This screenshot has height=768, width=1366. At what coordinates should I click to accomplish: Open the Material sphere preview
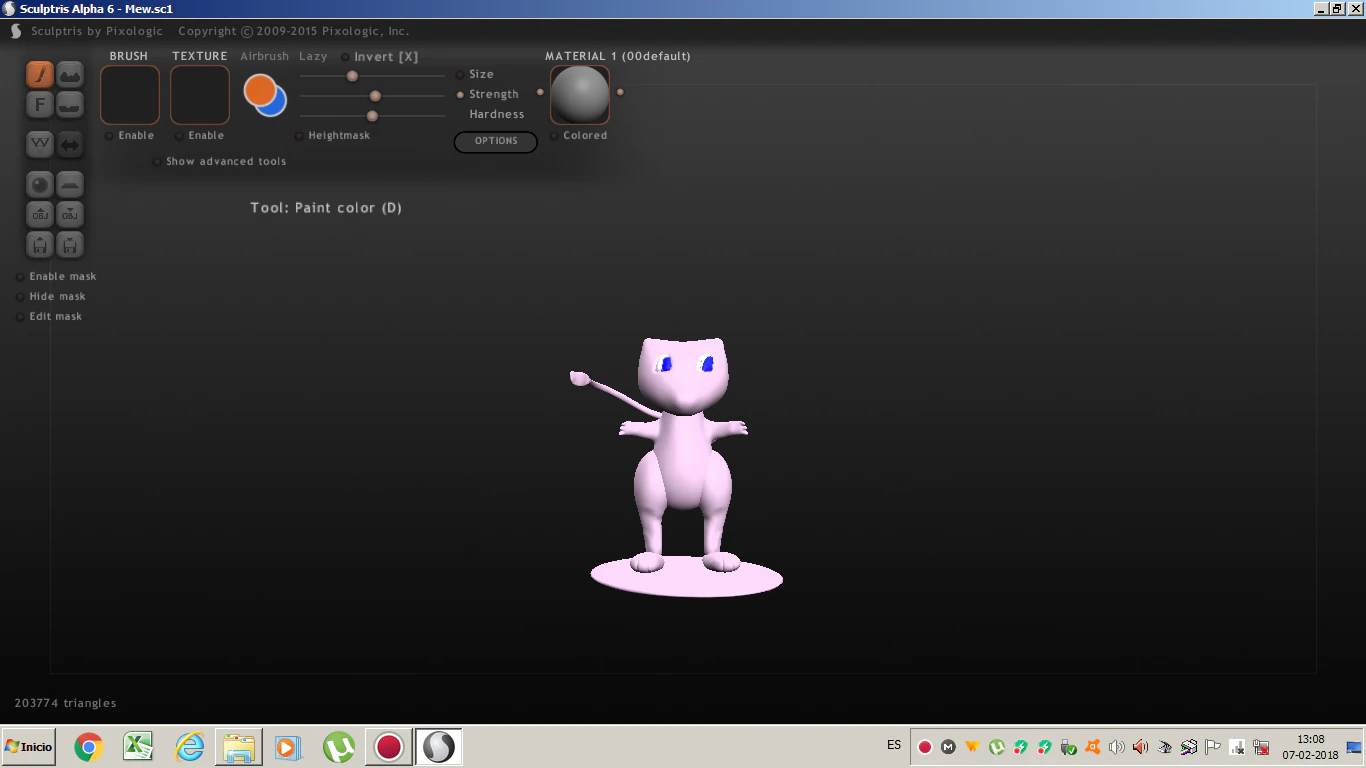[x=580, y=95]
